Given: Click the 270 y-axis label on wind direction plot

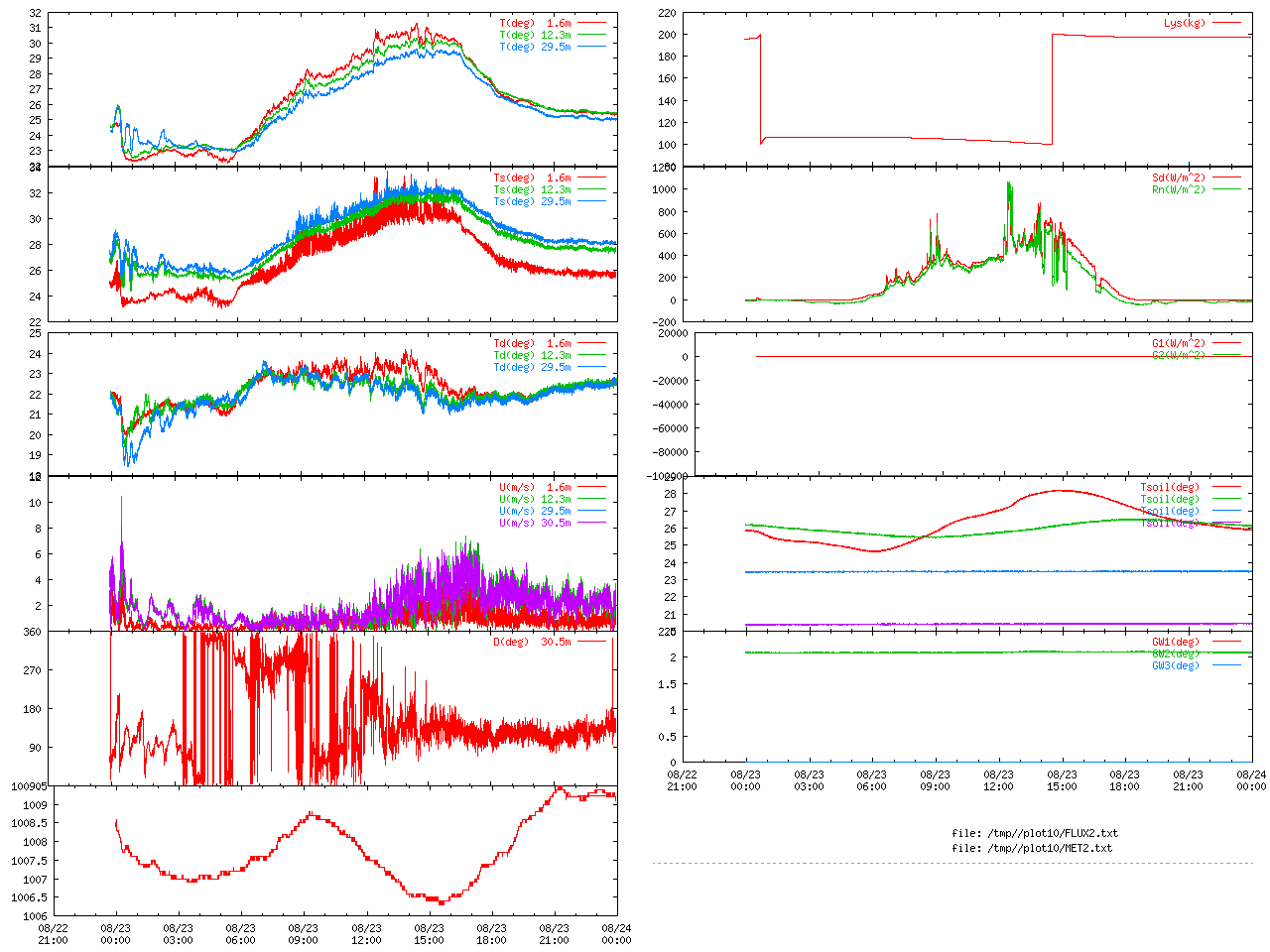Looking at the screenshot, I should 33,671.
